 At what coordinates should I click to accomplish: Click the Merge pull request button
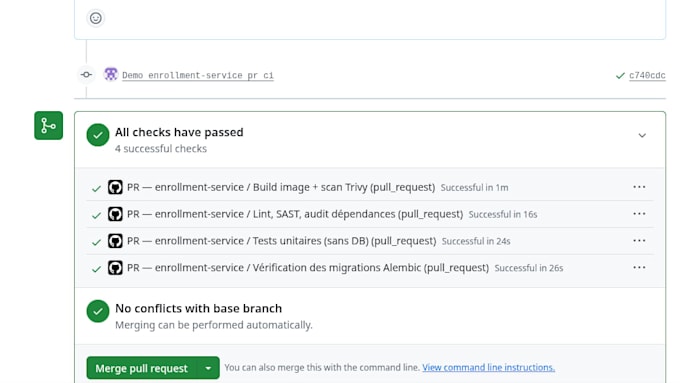point(141,368)
